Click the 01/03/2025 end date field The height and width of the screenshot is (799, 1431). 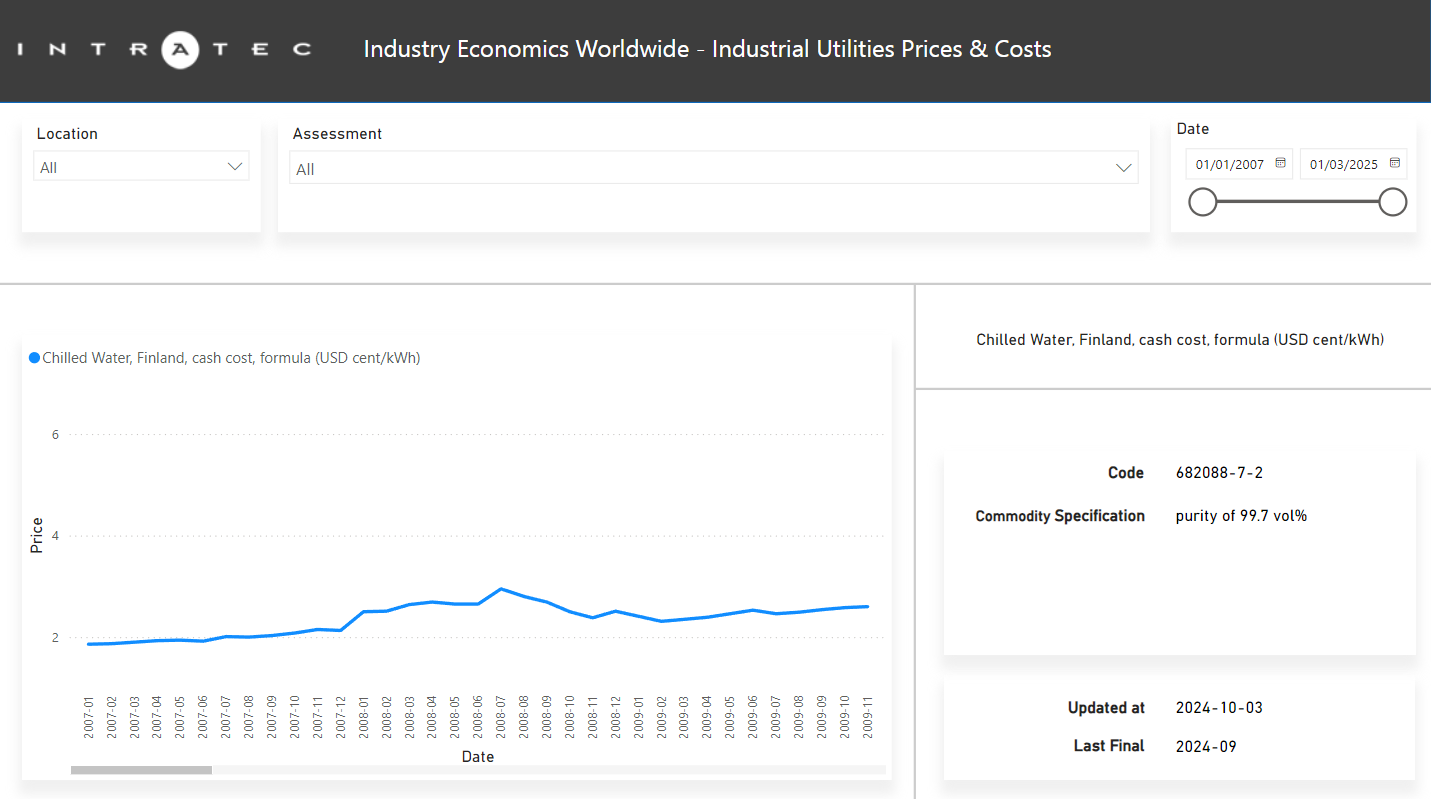1343,164
